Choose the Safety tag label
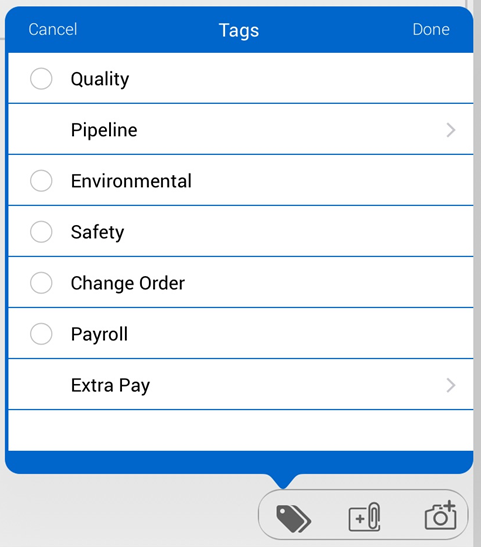Viewport: 481px width, 547px height. pos(98,232)
